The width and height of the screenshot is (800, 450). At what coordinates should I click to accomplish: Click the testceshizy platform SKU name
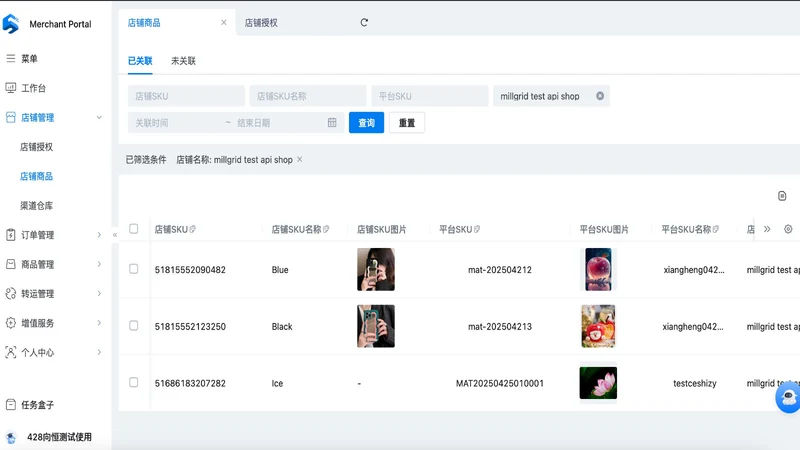click(x=695, y=383)
